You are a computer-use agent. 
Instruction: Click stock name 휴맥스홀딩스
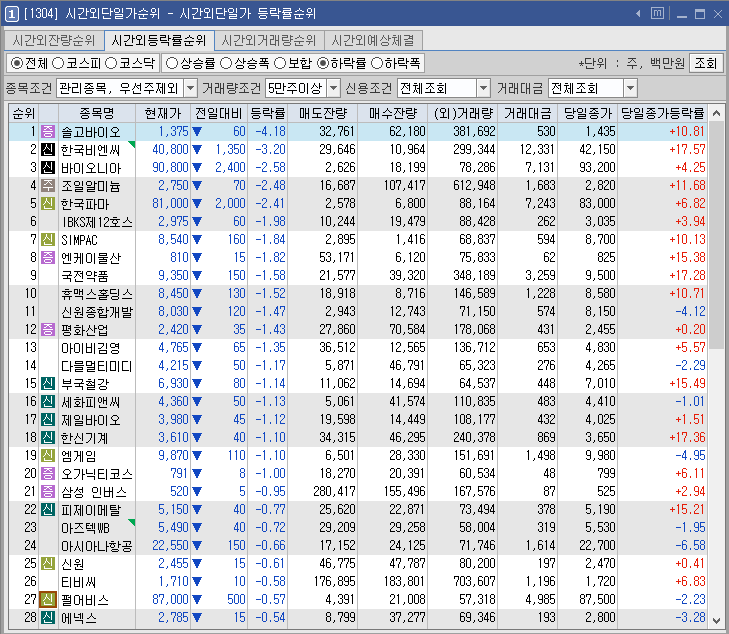97,294
